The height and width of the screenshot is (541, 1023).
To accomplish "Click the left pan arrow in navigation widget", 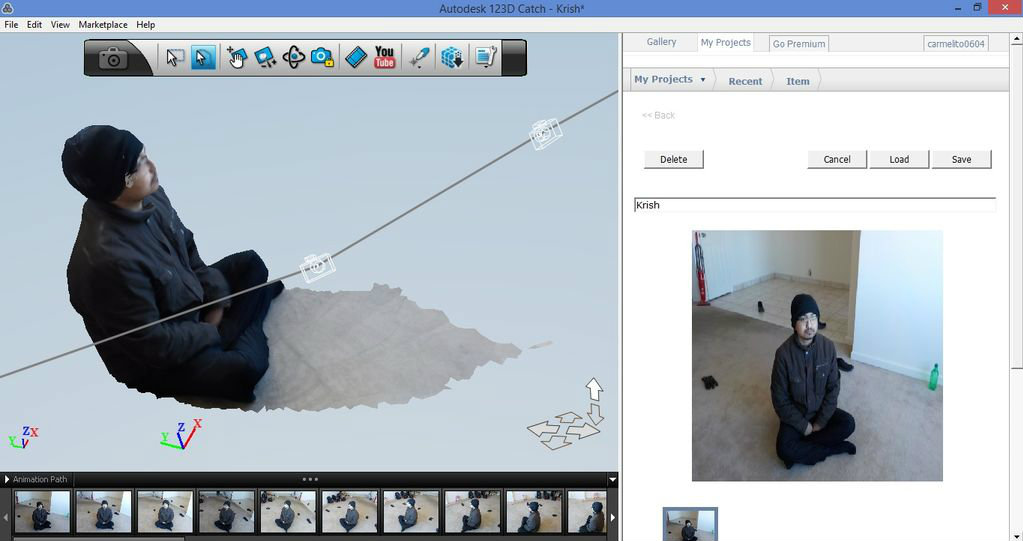I will (541, 429).
